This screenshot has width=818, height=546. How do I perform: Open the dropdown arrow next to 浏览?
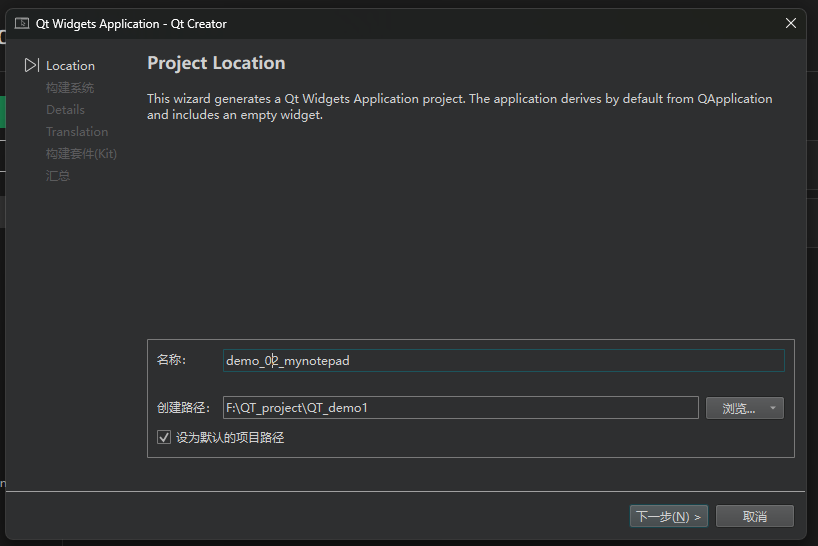point(773,408)
